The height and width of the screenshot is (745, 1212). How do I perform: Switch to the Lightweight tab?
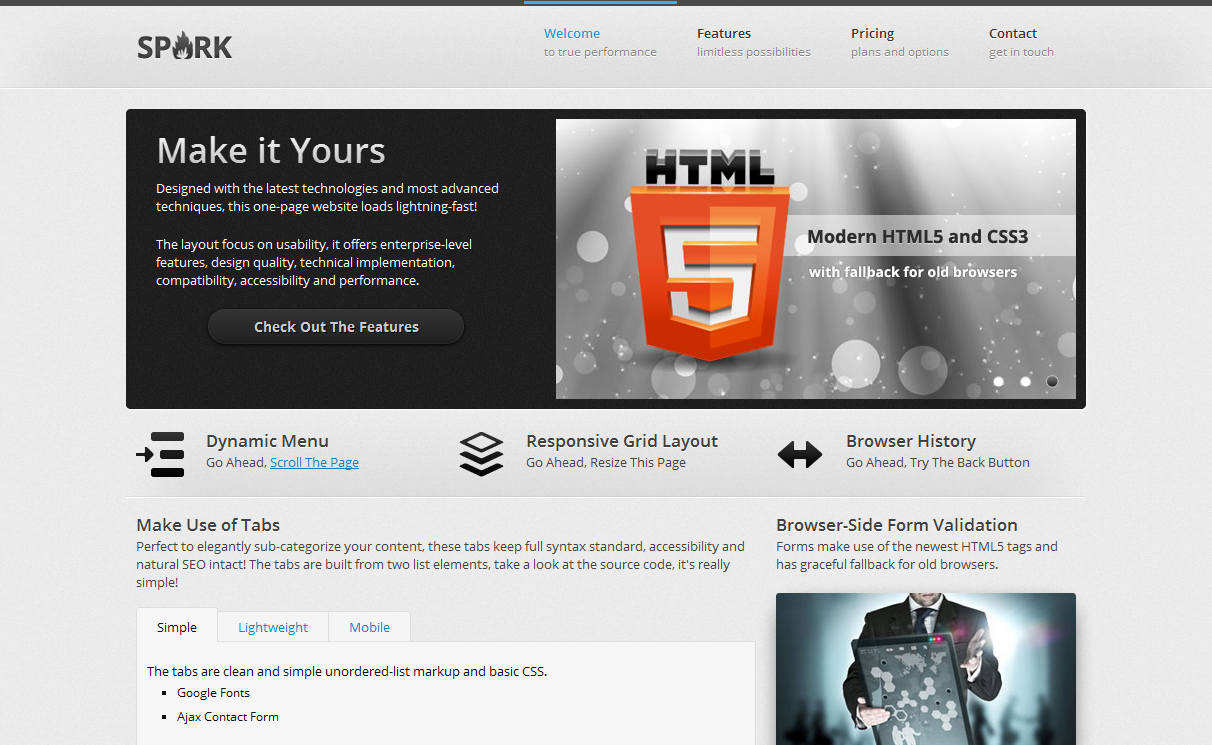pos(273,627)
